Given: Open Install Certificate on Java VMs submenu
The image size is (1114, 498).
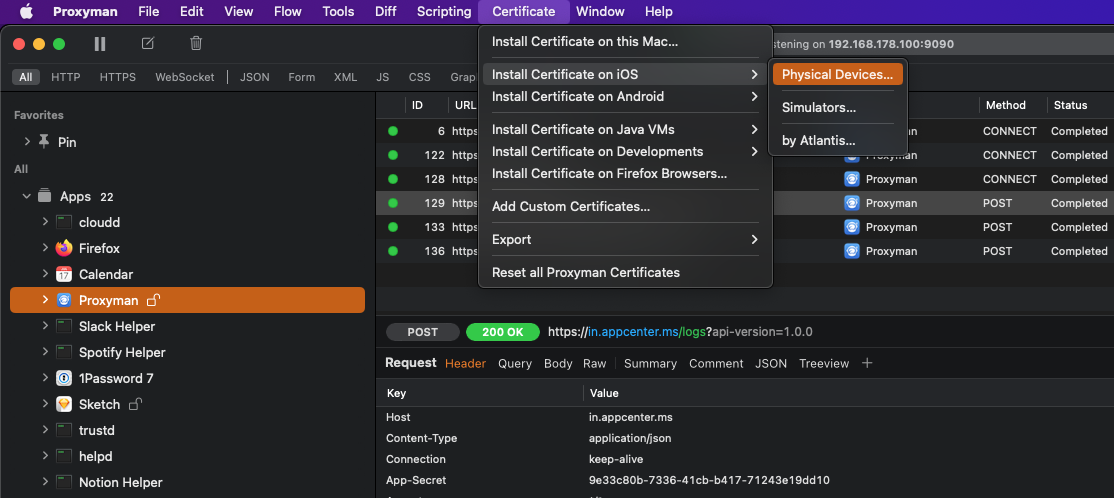Looking at the screenshot, I should pos(625,129).
